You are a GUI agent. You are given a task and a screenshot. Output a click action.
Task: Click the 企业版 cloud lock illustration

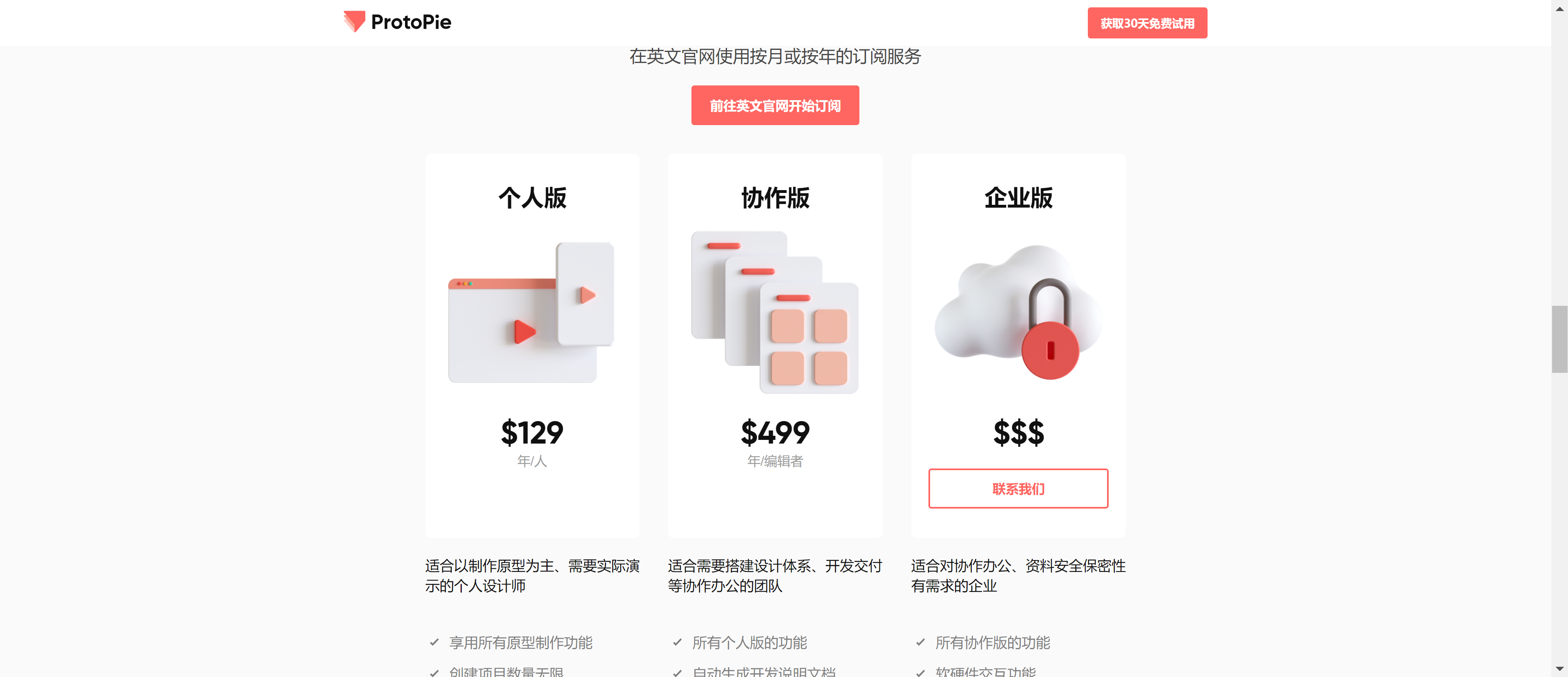(x=1018, y=312)
